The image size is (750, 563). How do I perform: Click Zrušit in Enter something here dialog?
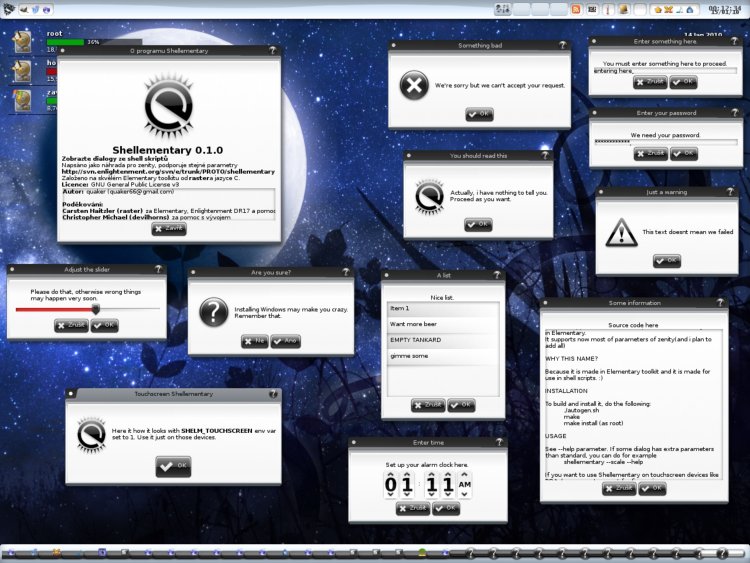651,82
